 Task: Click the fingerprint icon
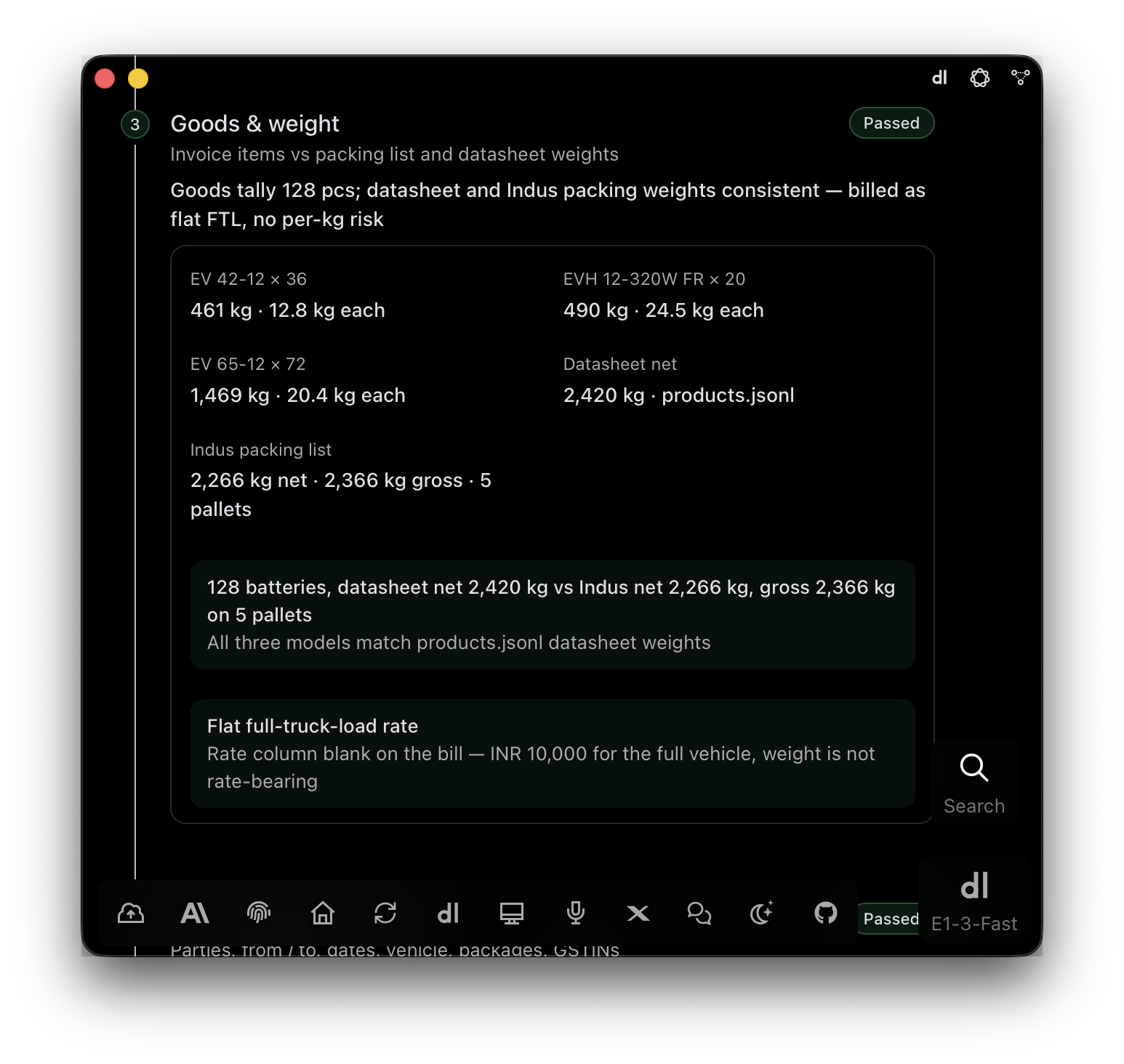coord(259,912)
